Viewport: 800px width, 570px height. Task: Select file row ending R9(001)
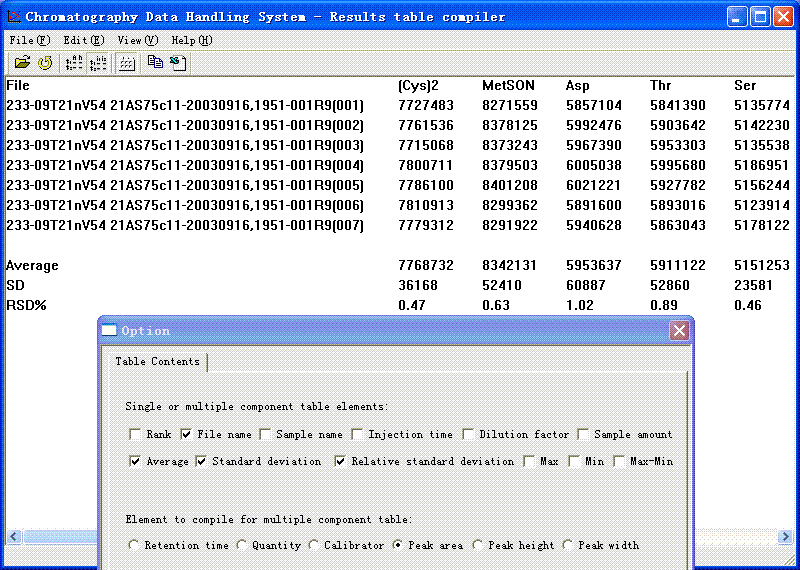(185, 106)
